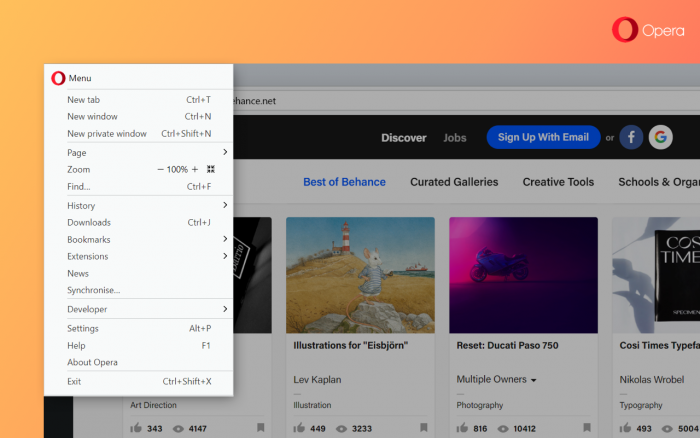Open Lev Kaplan's profile link
Image resolution: width=700 pixels, height=438 pixels.
316,380
